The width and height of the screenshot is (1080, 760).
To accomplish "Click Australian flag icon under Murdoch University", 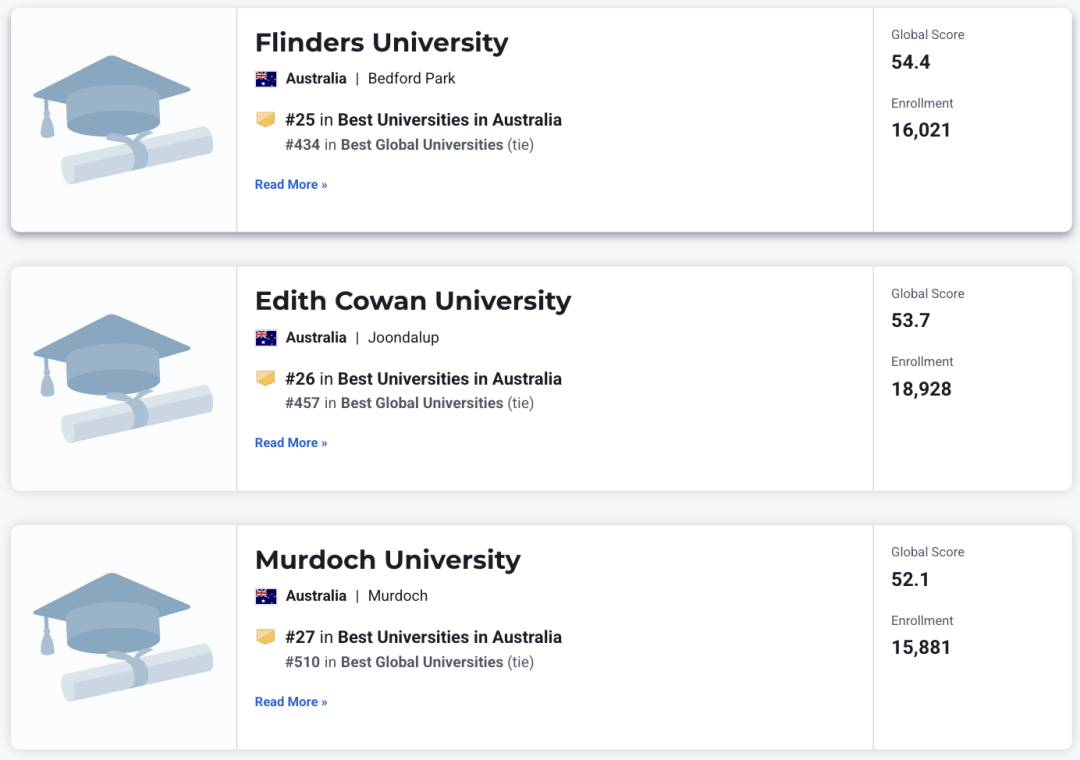I will pos(266,596).
